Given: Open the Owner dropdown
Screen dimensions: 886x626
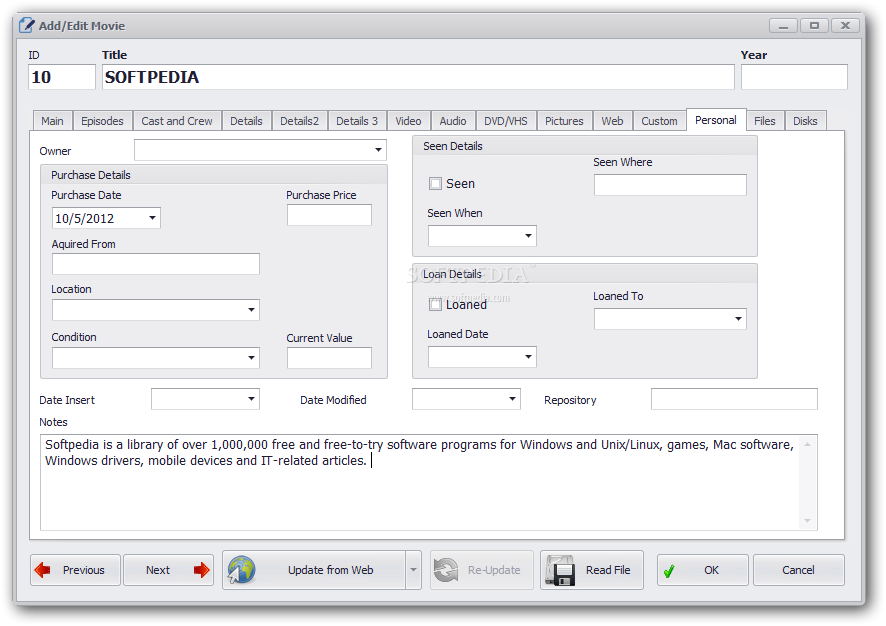Looking at the screenshot, I should pyautogui.click(x=378, y=150).
